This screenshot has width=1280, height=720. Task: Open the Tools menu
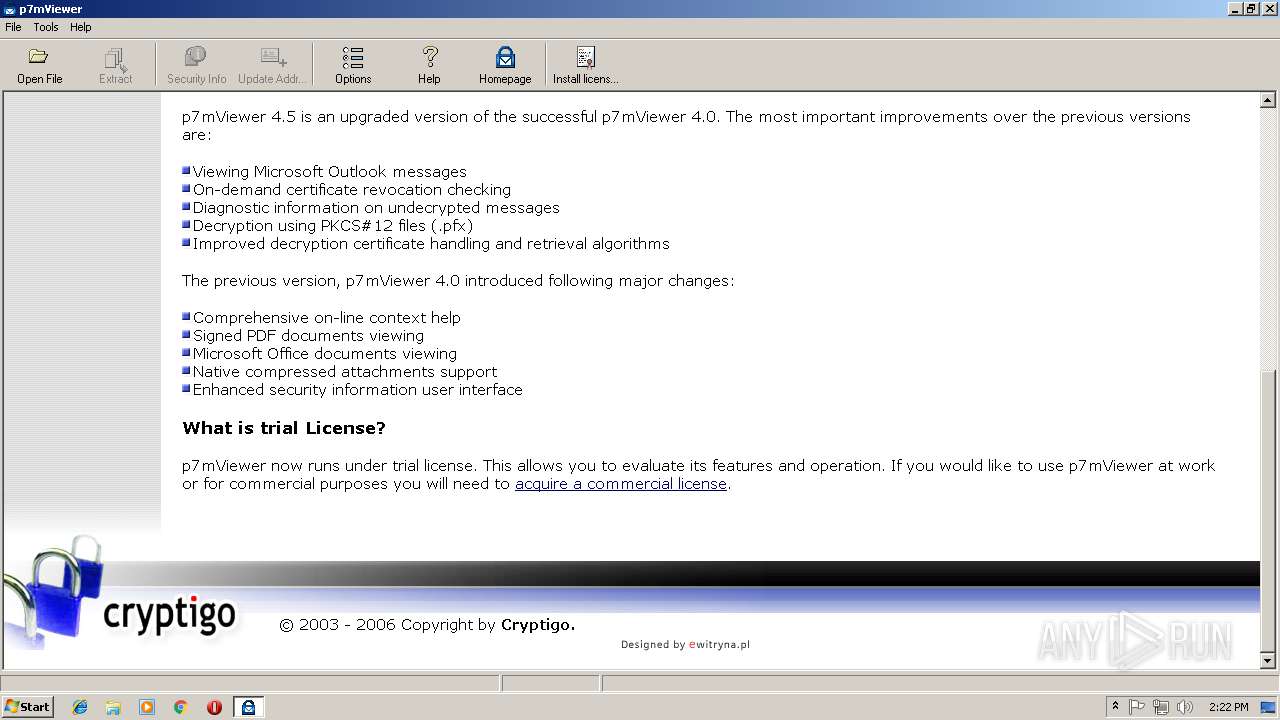click(46, 27)
